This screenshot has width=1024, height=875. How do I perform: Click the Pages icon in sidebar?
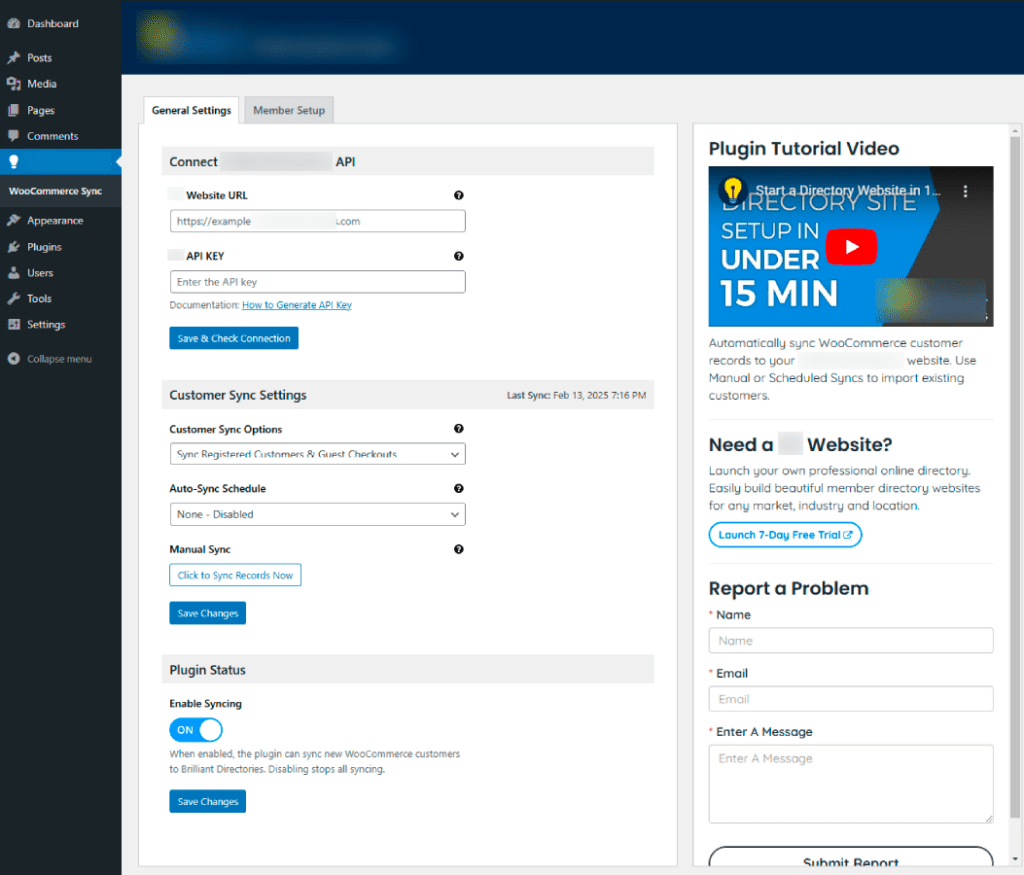[14, 110]
